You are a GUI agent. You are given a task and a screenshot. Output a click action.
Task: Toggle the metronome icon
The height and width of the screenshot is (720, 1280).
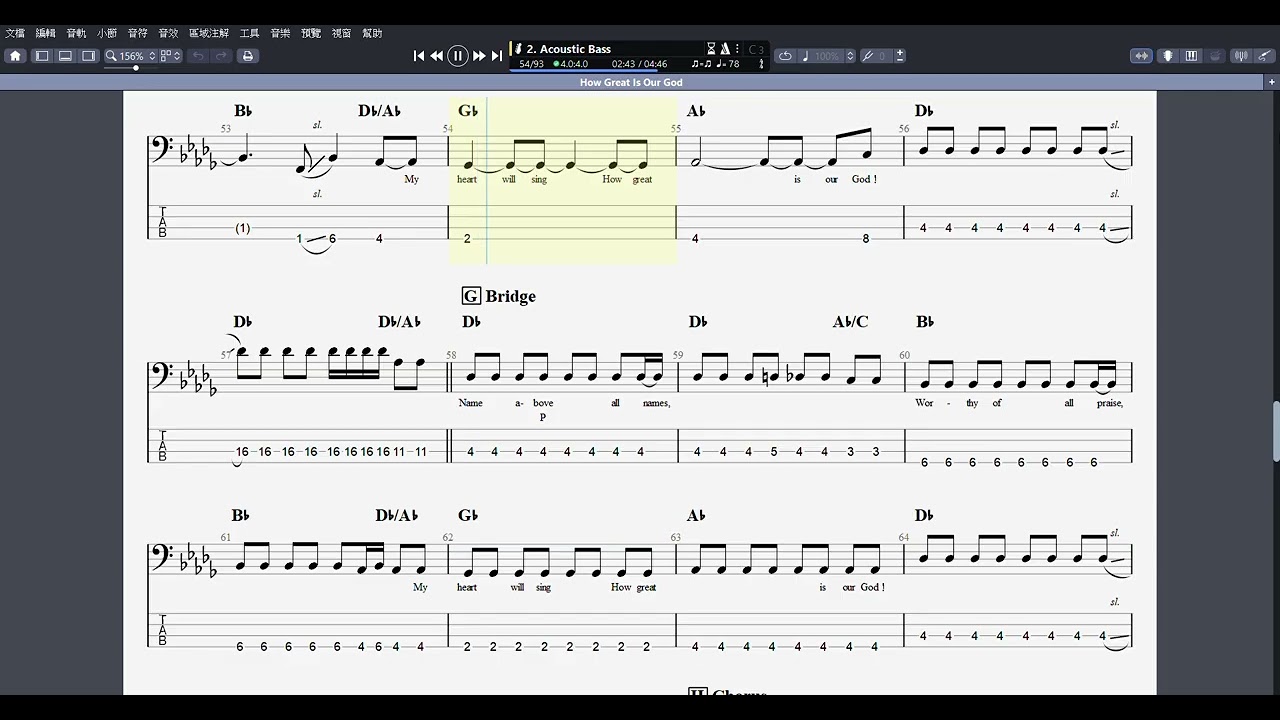(x=725, y=49)
